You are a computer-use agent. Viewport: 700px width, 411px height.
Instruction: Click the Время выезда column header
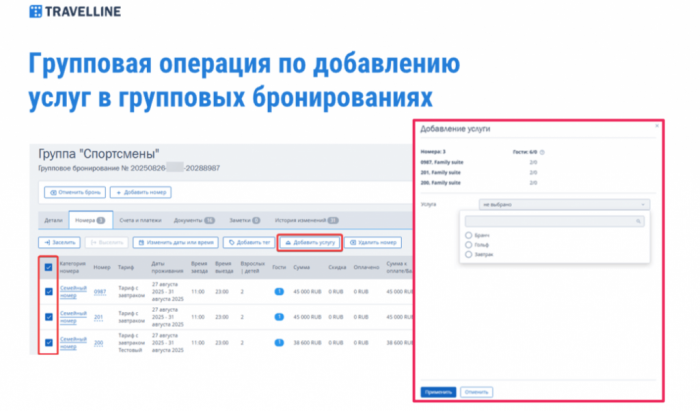pyautogui.click(x=224, y=267)
